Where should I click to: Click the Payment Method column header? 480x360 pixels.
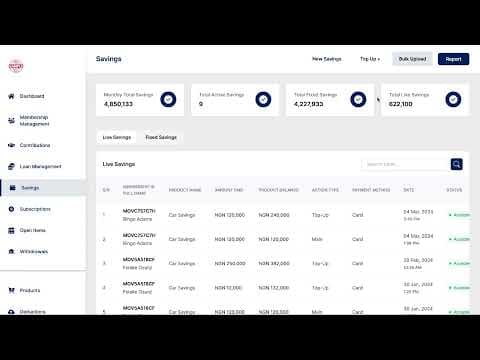click(x=371, y=190)
